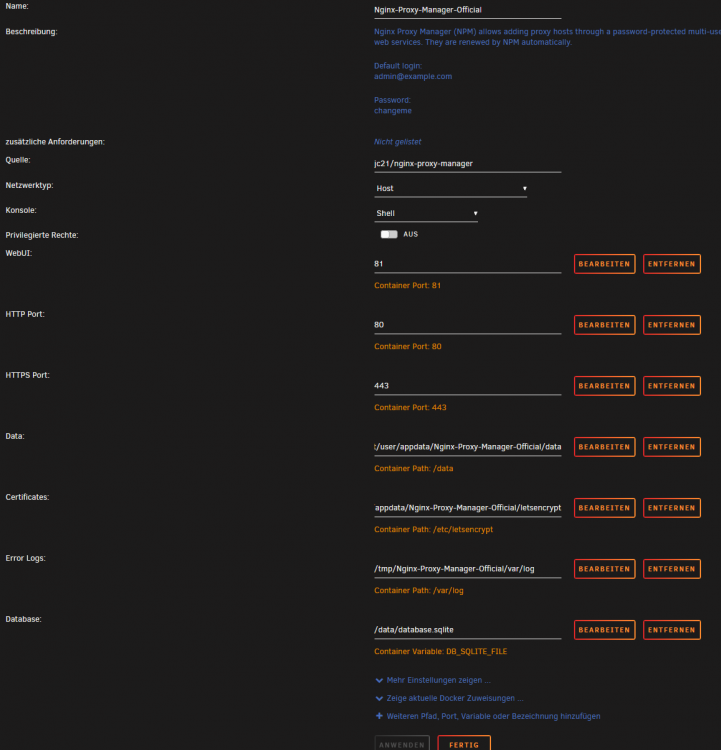Focus the Name input field
The width and height of the screenshot is (721, 750).
pyautogui.click(x=467, y=10)
